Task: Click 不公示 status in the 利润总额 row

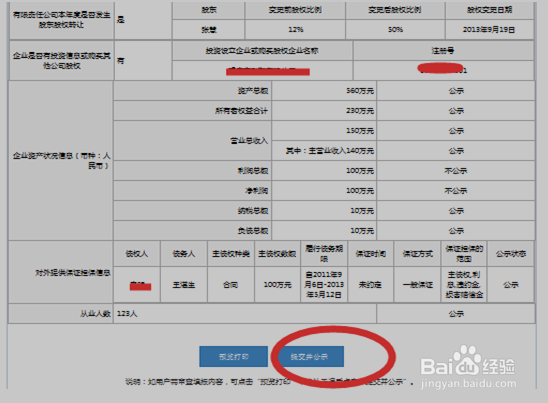Action: [x=456, y=171]
